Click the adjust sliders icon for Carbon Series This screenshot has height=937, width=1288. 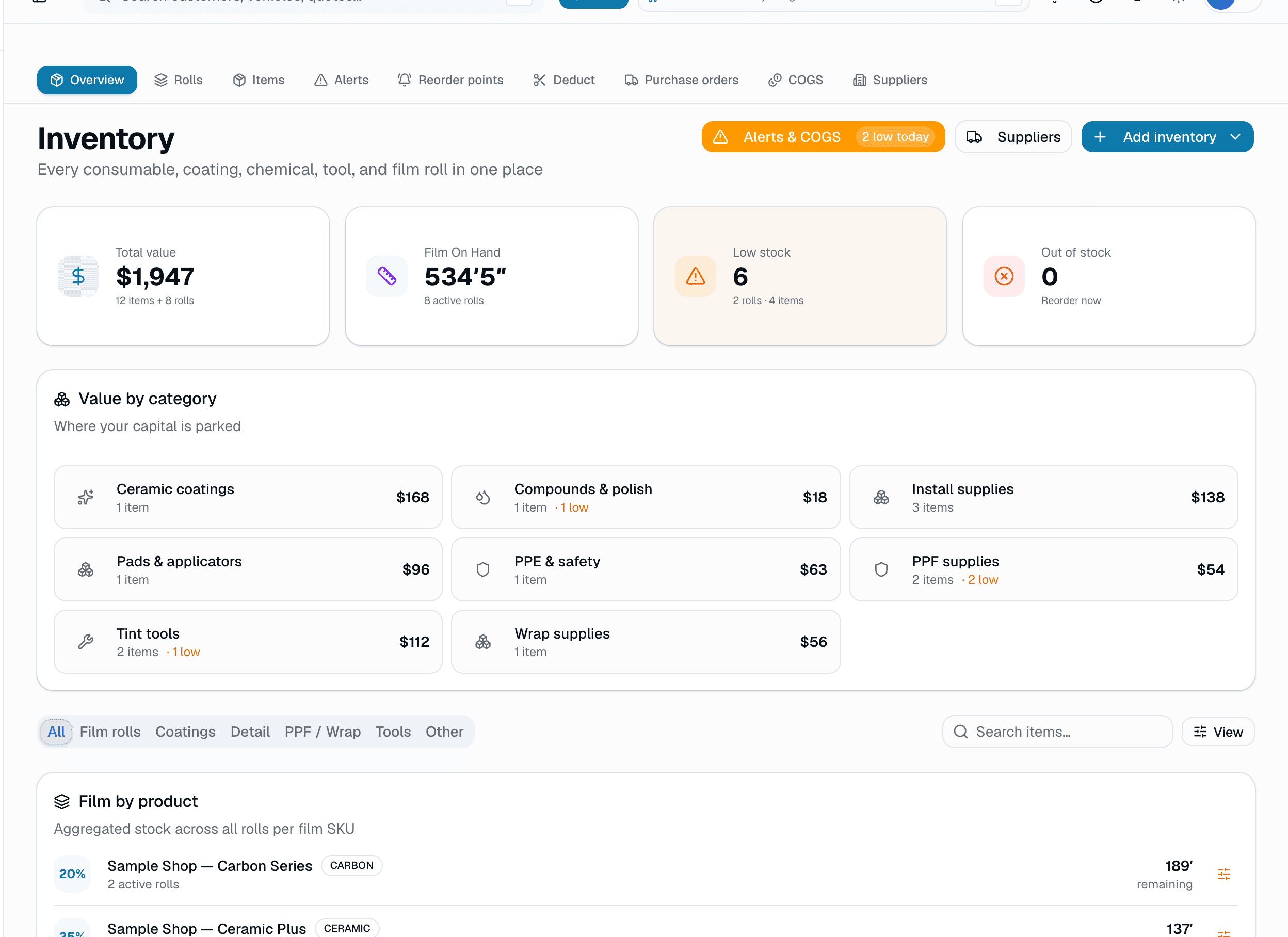coord(1224,874)
